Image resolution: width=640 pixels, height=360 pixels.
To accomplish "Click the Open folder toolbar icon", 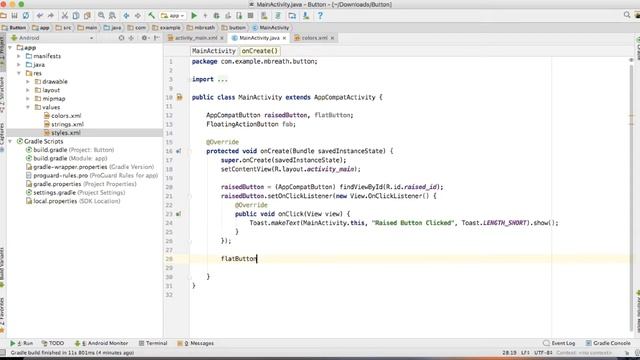I will [3, 16].
